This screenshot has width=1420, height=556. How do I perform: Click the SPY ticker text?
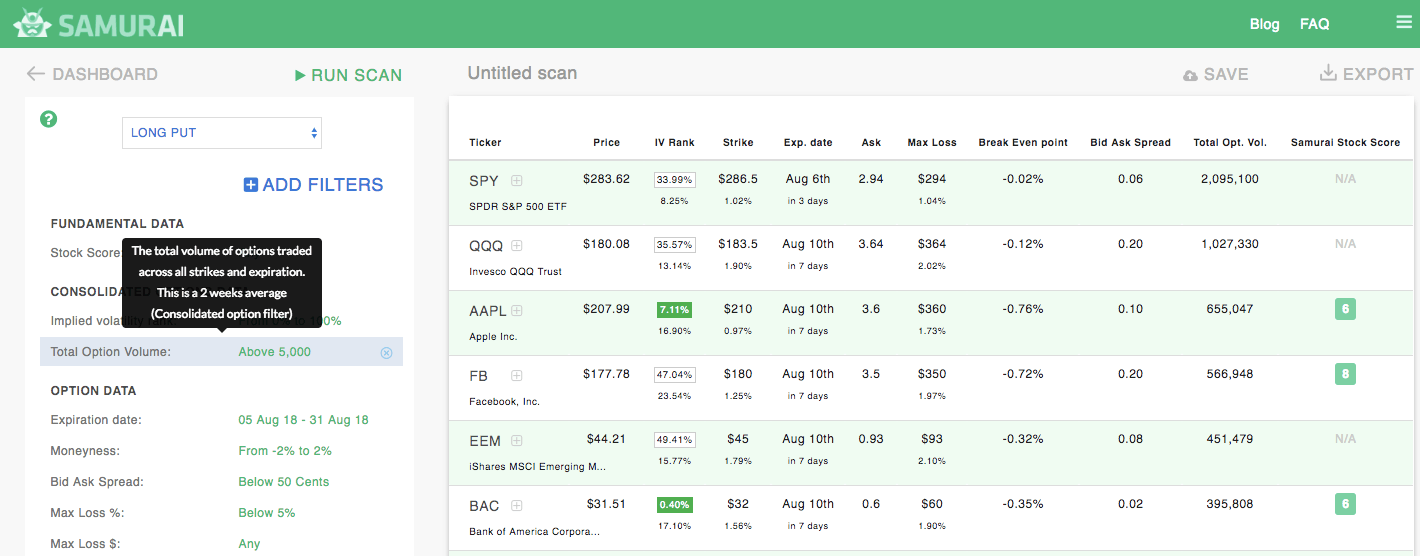coord(484,181)
